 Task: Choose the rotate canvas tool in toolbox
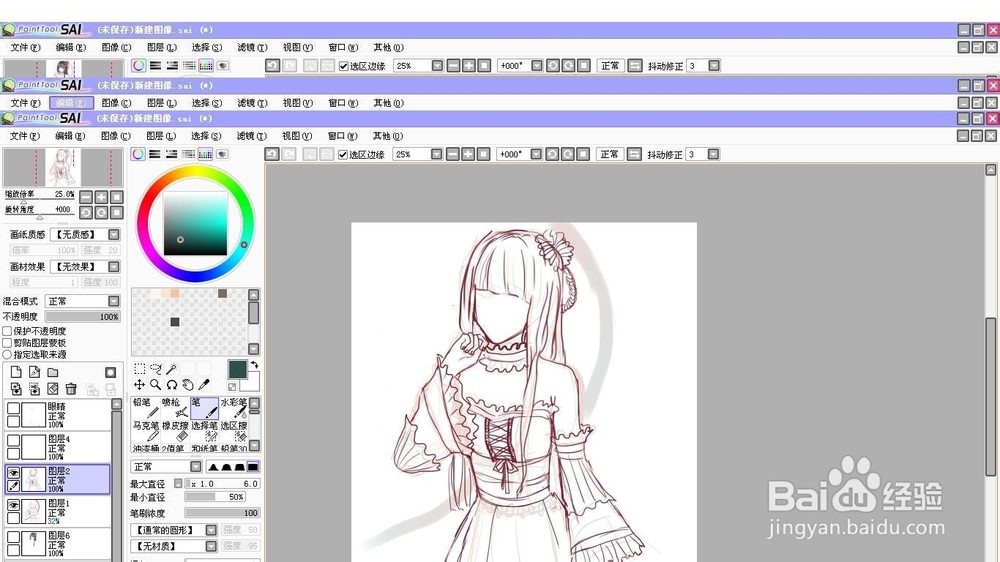coord(172,385)
